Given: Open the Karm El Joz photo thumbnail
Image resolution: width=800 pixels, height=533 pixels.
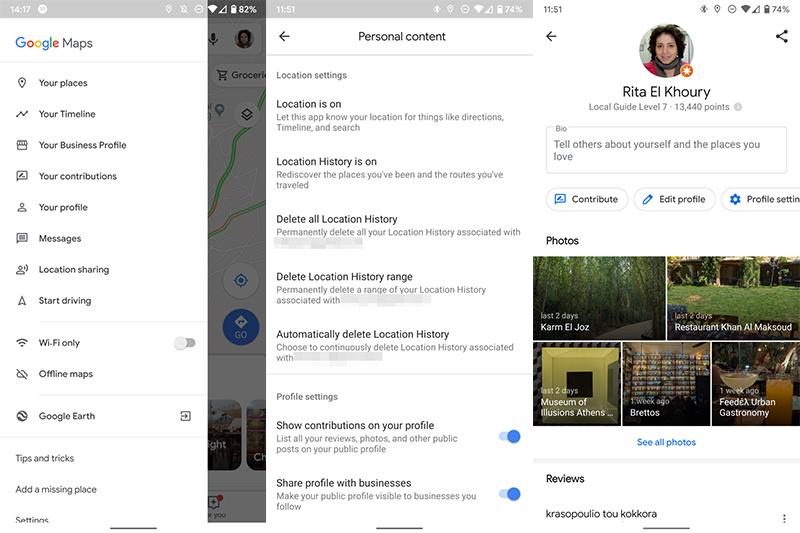Looking at the screenshot, I should pos(599,298).
